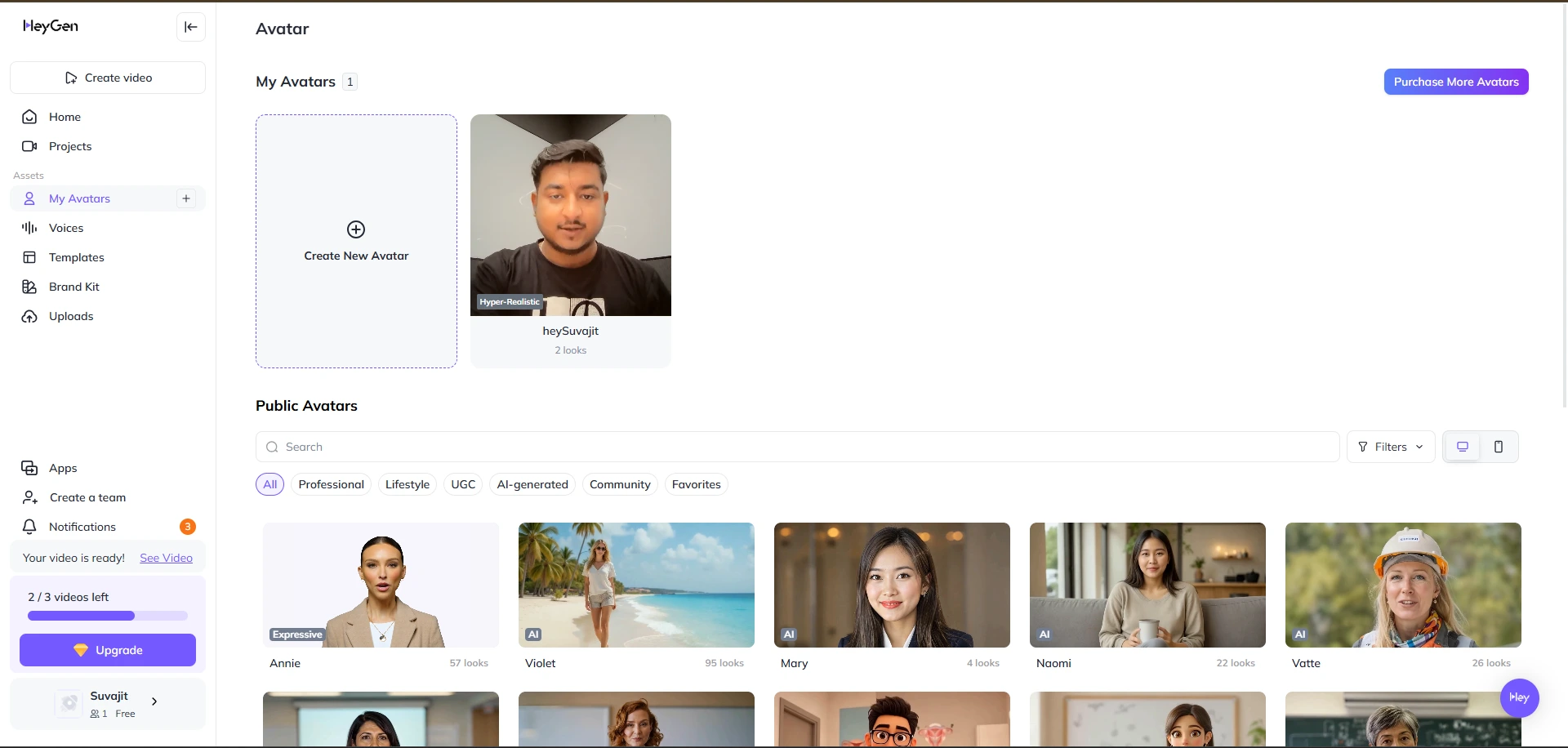Click the orange notification count badge
Image resolution: width=1568 pixels, height=748 pixels.
188,527
